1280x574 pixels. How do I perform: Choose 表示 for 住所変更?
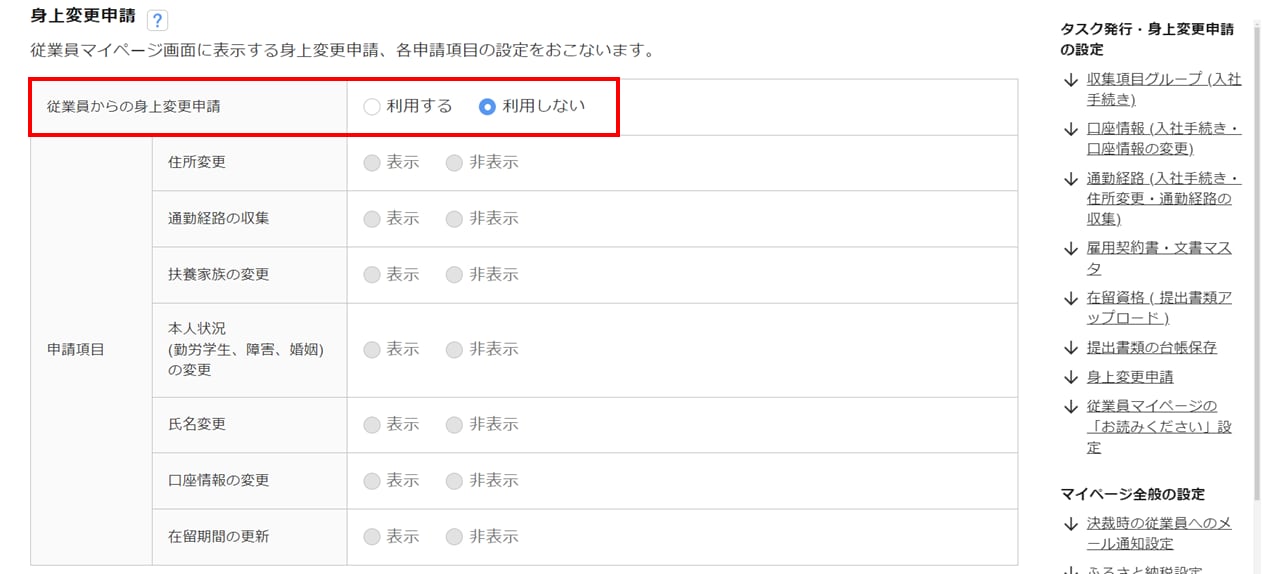click(x=372, y=163)
